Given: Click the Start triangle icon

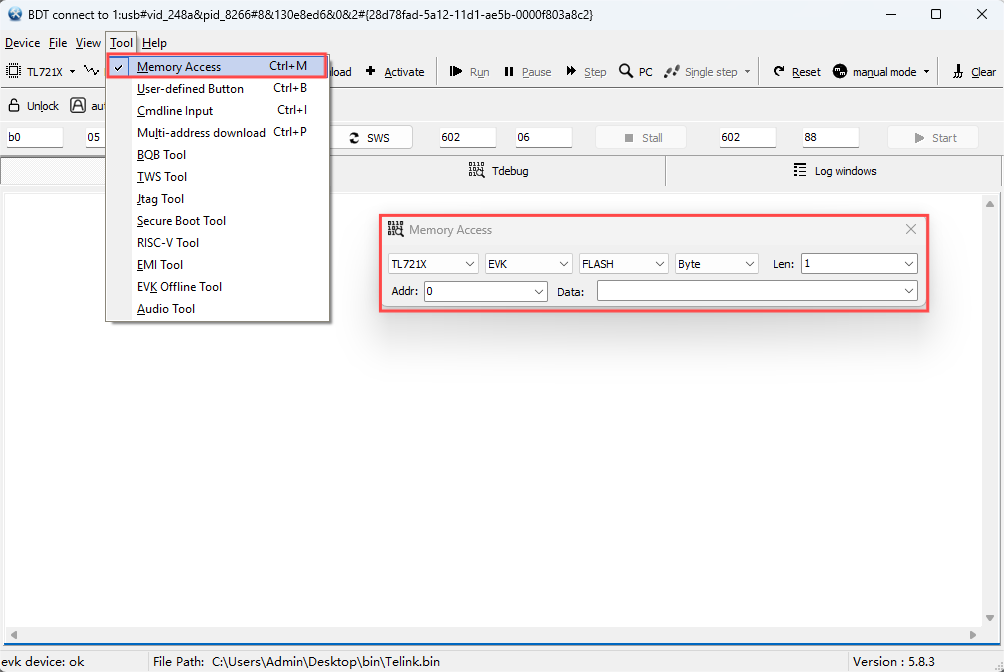Looking at the screenshot, I should 919,138.
